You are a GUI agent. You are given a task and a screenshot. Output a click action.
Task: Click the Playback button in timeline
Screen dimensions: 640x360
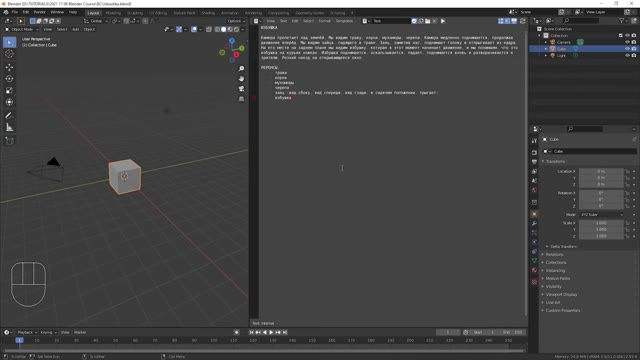(x=27, y=332)
